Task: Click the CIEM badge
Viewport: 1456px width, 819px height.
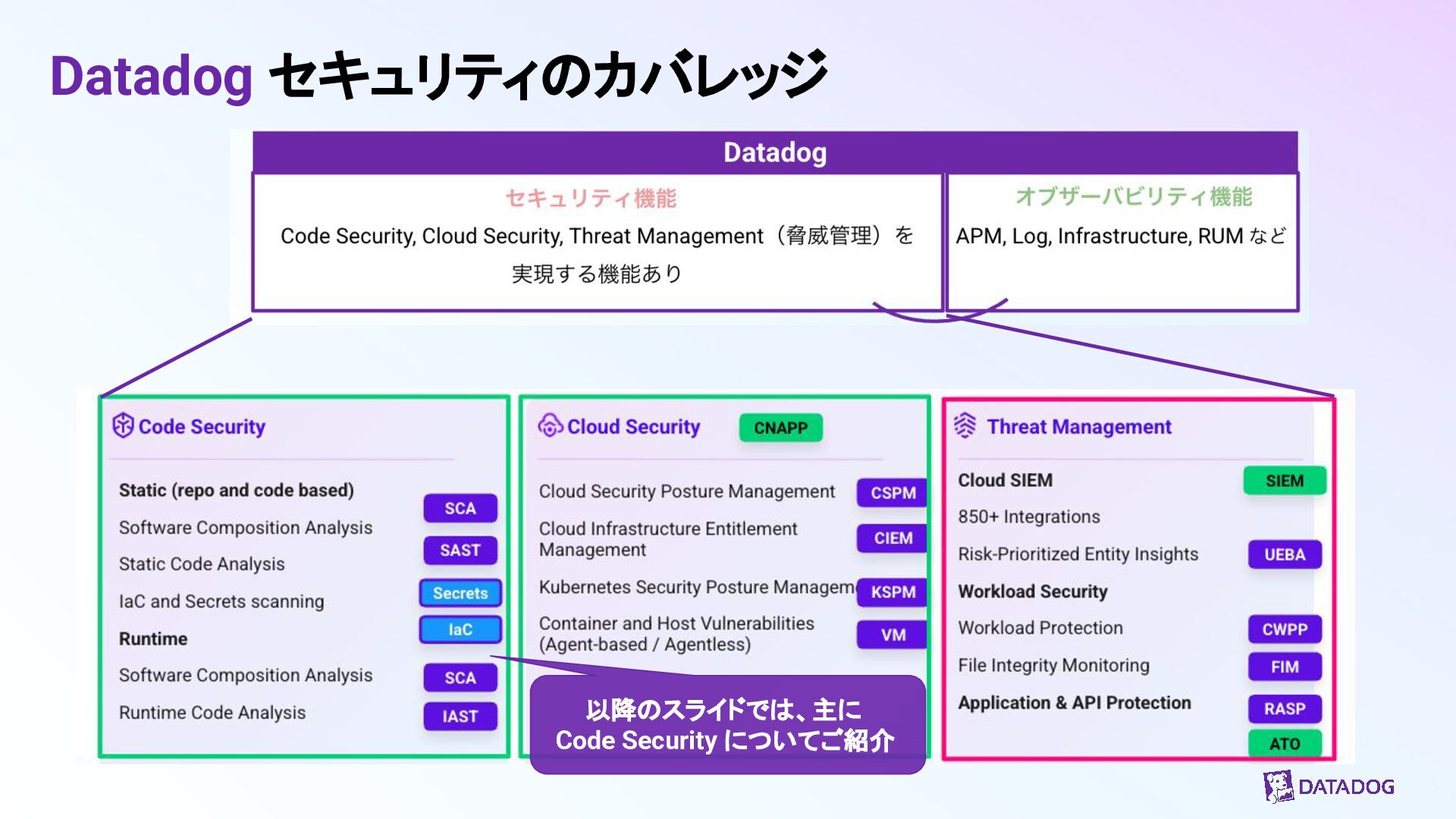Action: 893,538
